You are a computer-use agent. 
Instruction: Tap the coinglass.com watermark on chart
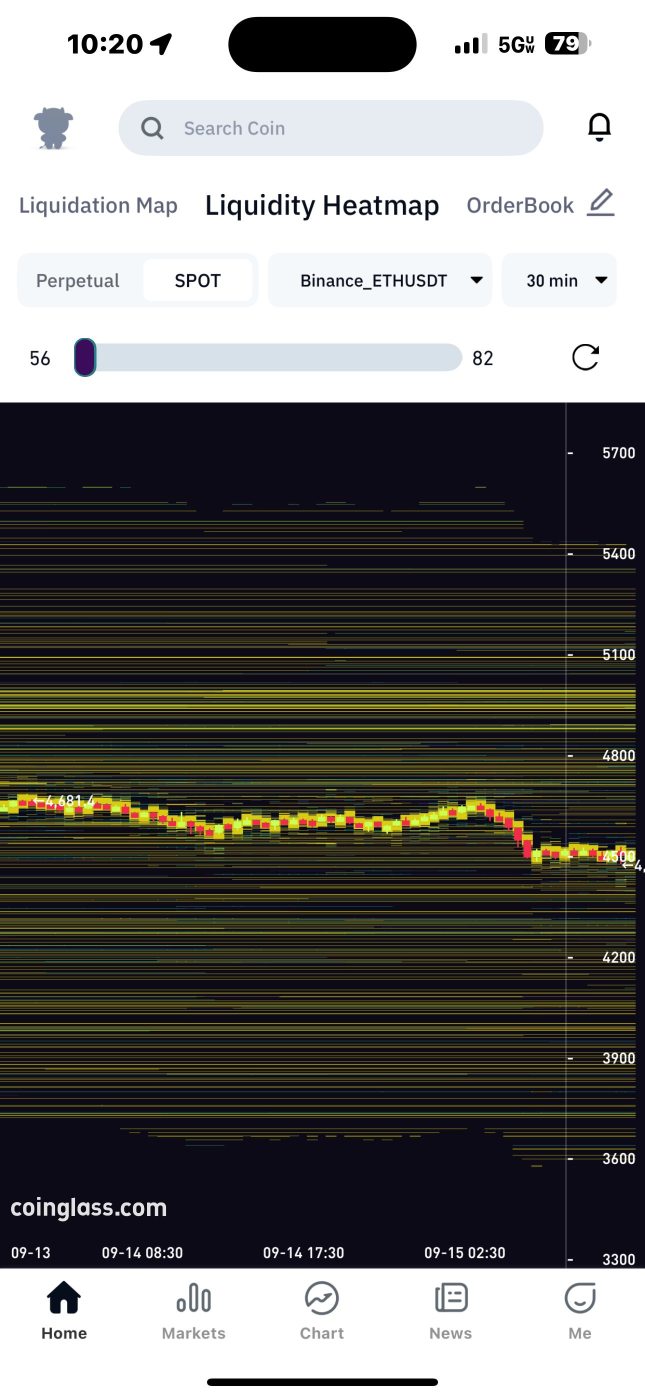89,1208
